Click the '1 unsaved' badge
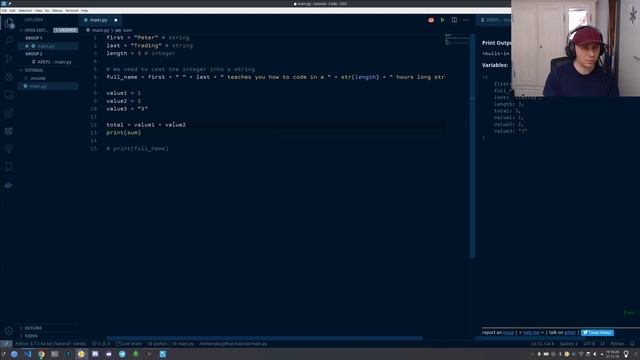The width and height of the screenshot is (640, 360). click(x=65, y=30)
